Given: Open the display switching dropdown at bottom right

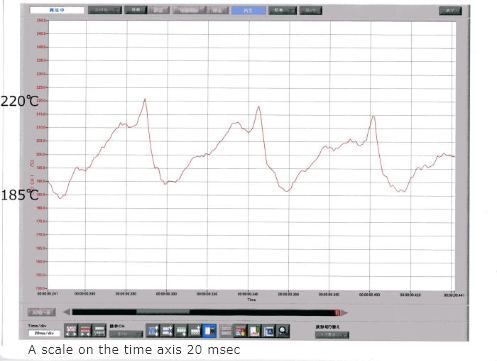Looking at the screenshot, I should pos(332,335).
